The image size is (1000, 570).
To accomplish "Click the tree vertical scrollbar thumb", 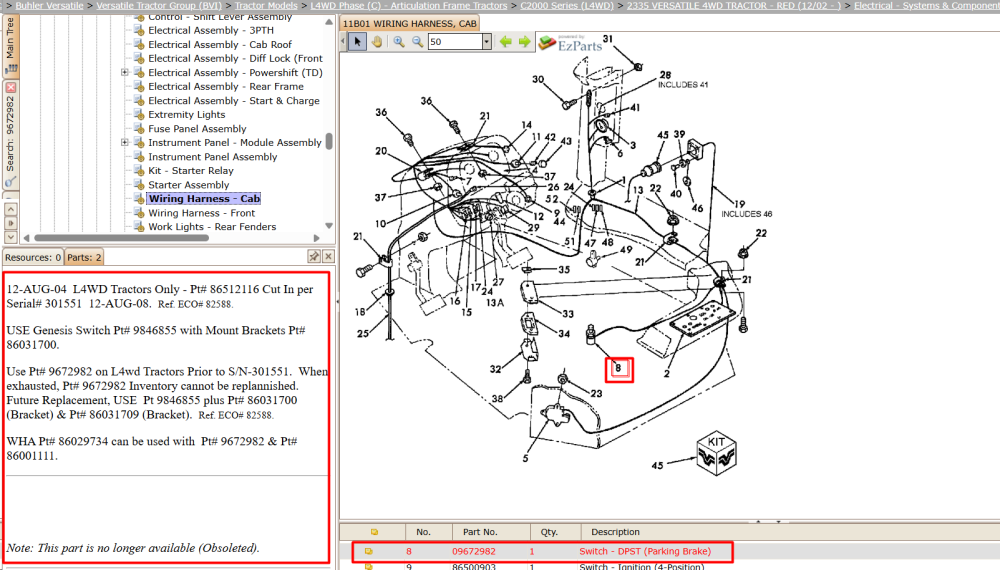I will [x=329, y=141].
